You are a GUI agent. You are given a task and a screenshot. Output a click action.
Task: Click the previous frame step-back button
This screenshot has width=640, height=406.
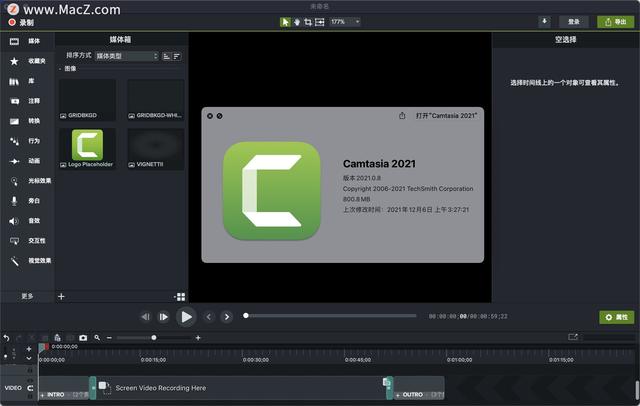point(145,317)
